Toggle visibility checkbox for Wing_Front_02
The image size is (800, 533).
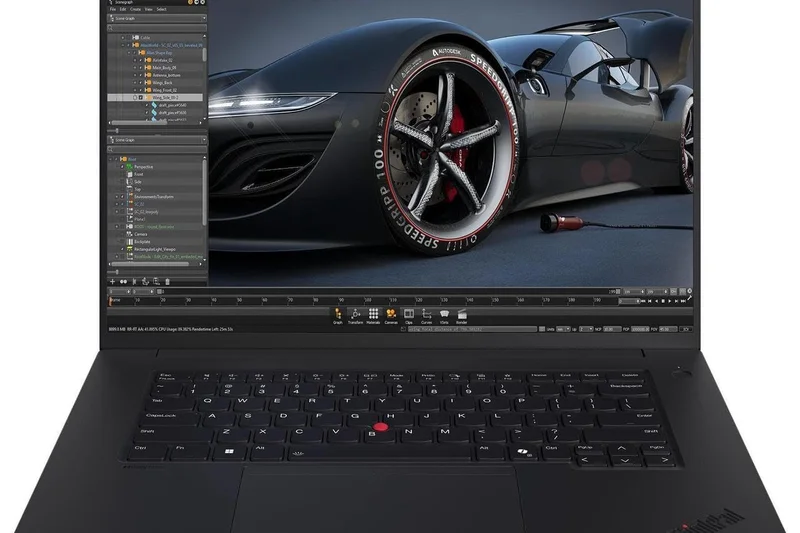[141, 90]
